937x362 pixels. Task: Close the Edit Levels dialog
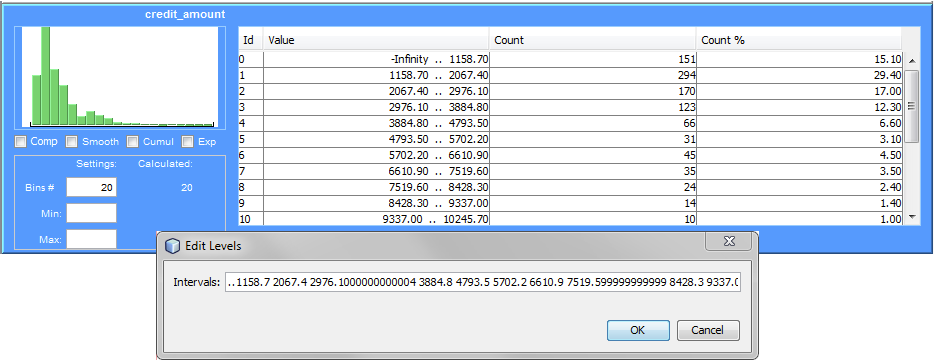pyautogui.click(x=728, y=241)
